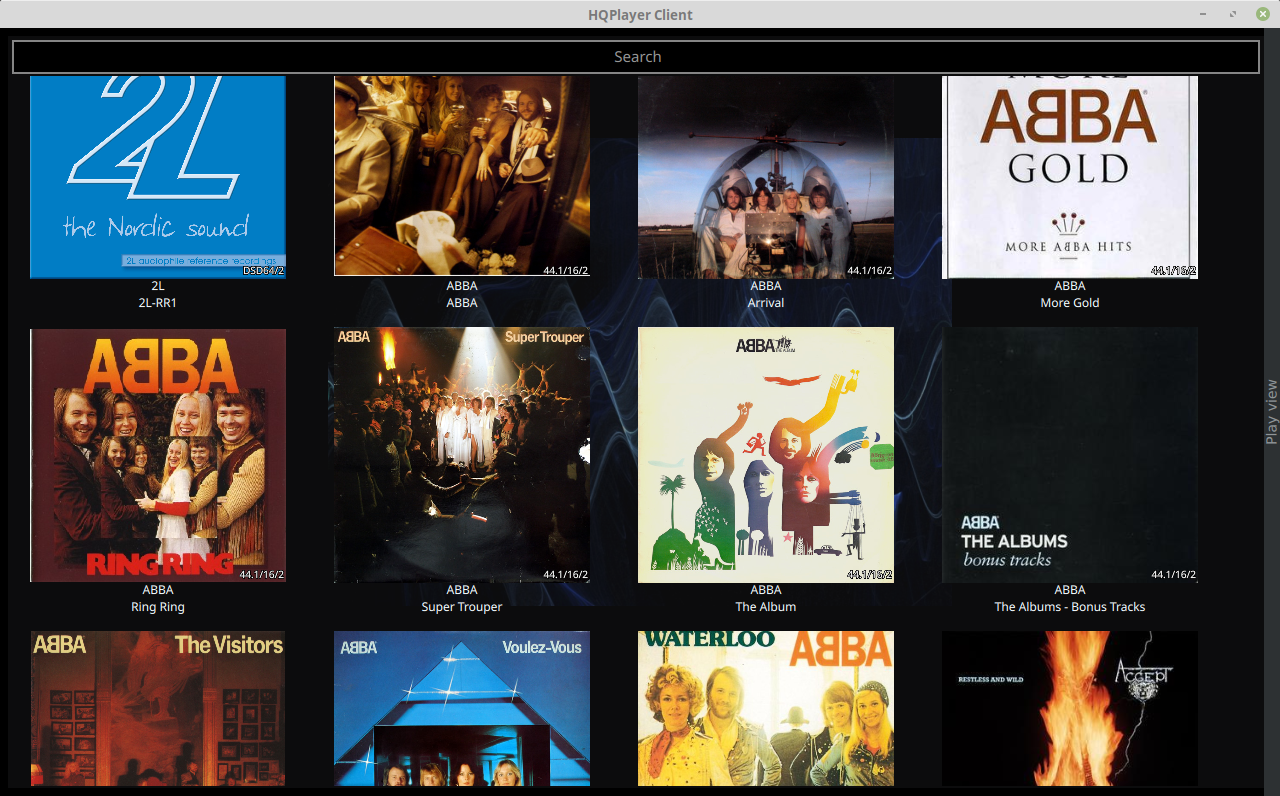Choose the ABBA More Gold cover
The image size is (1280, 796).
pos(1070,176)
